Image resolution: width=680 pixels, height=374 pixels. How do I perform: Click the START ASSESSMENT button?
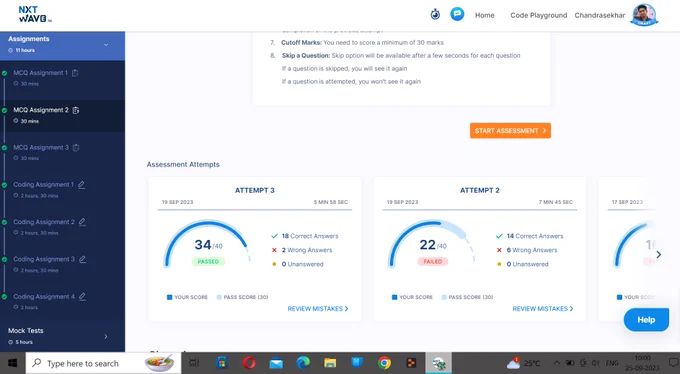510,131
